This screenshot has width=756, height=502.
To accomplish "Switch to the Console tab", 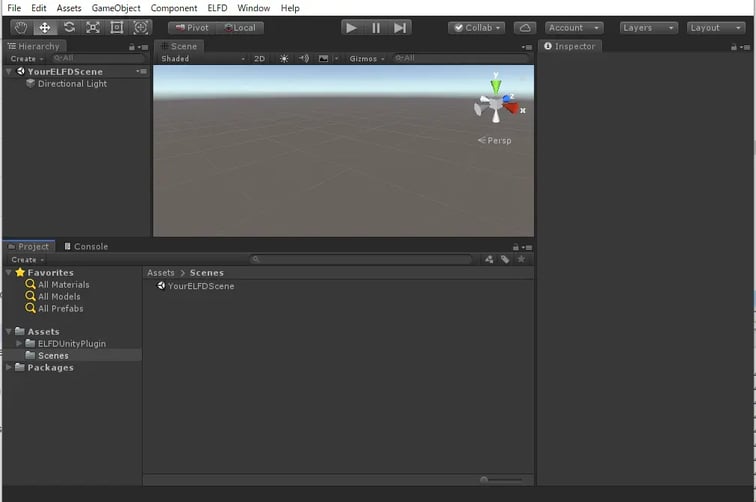I will tap(86, 246).
